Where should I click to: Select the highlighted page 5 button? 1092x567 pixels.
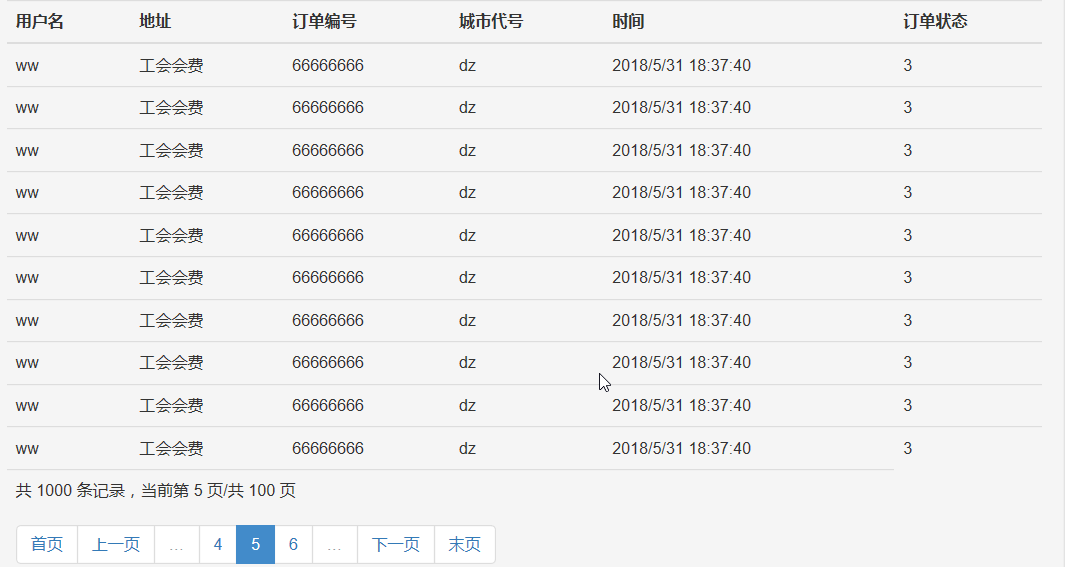[x=256, y=544]
